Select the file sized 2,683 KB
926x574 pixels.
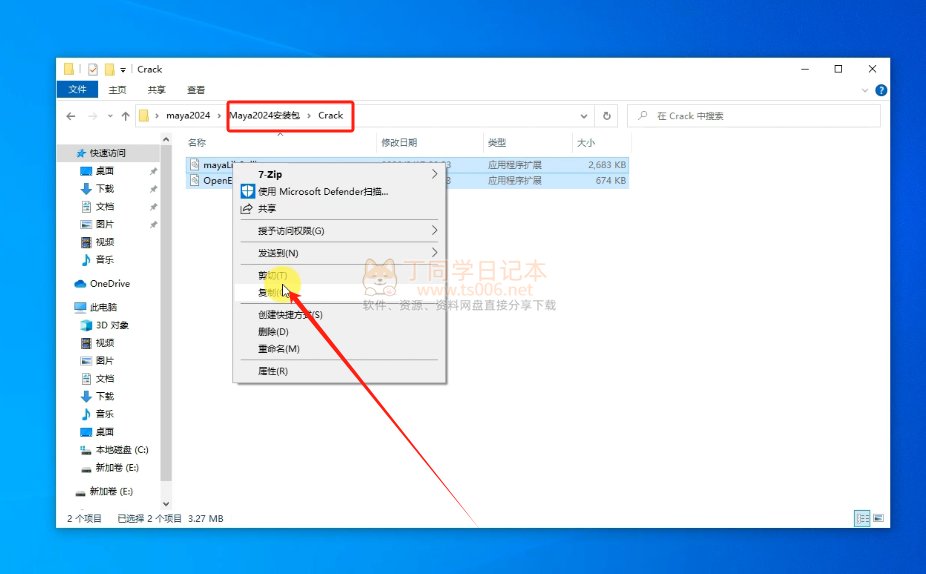click(x=407, y=165)
